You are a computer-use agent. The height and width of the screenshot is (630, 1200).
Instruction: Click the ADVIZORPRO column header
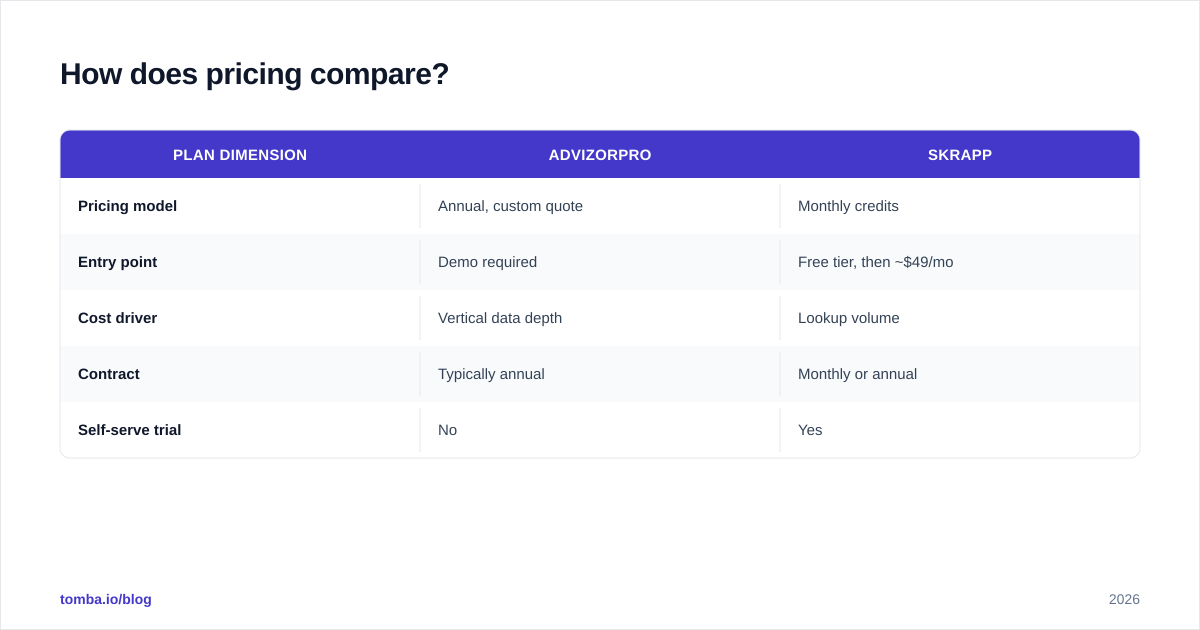coord(600,155)
